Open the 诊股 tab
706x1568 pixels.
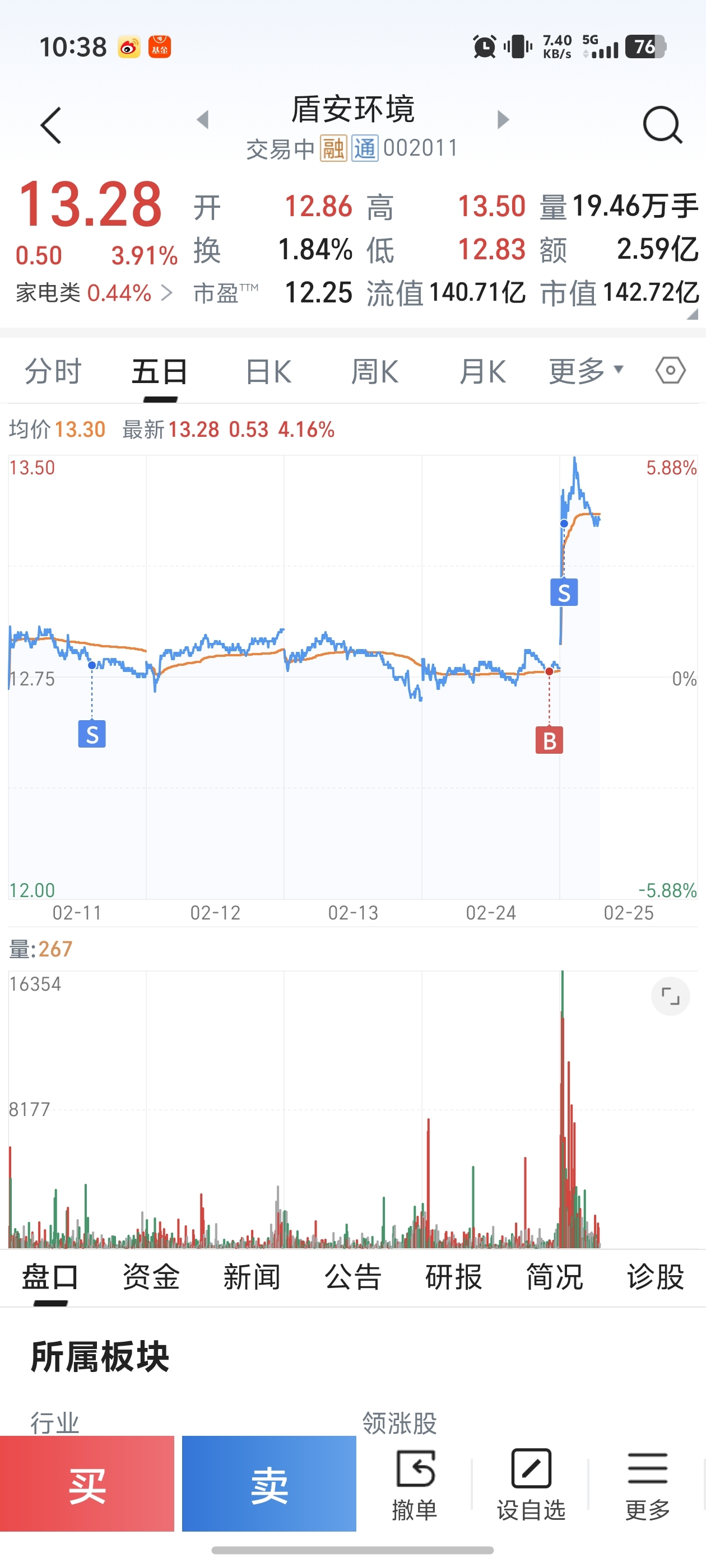[656, 1276]
